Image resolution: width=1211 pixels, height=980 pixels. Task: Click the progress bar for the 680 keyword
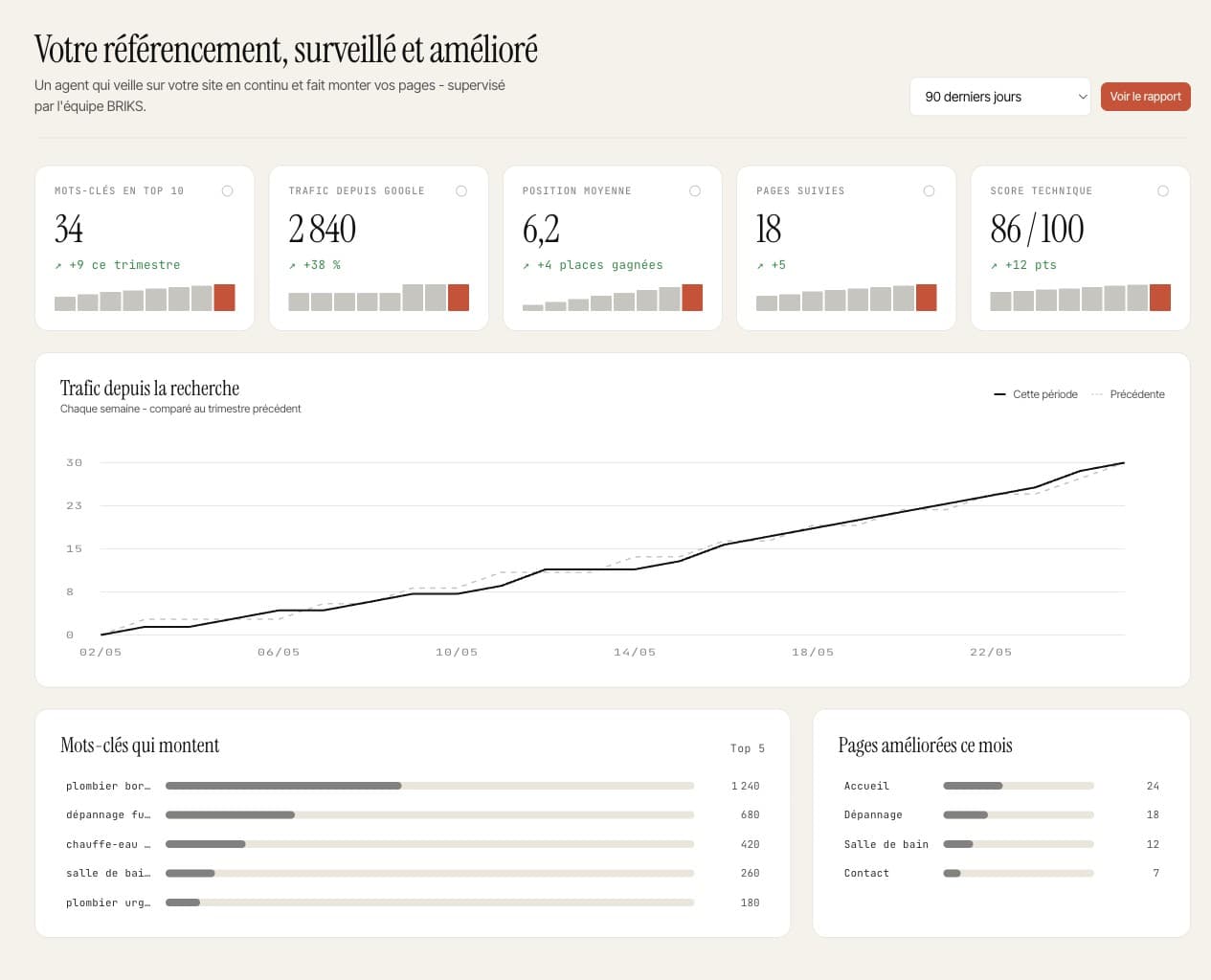point(430,815)
